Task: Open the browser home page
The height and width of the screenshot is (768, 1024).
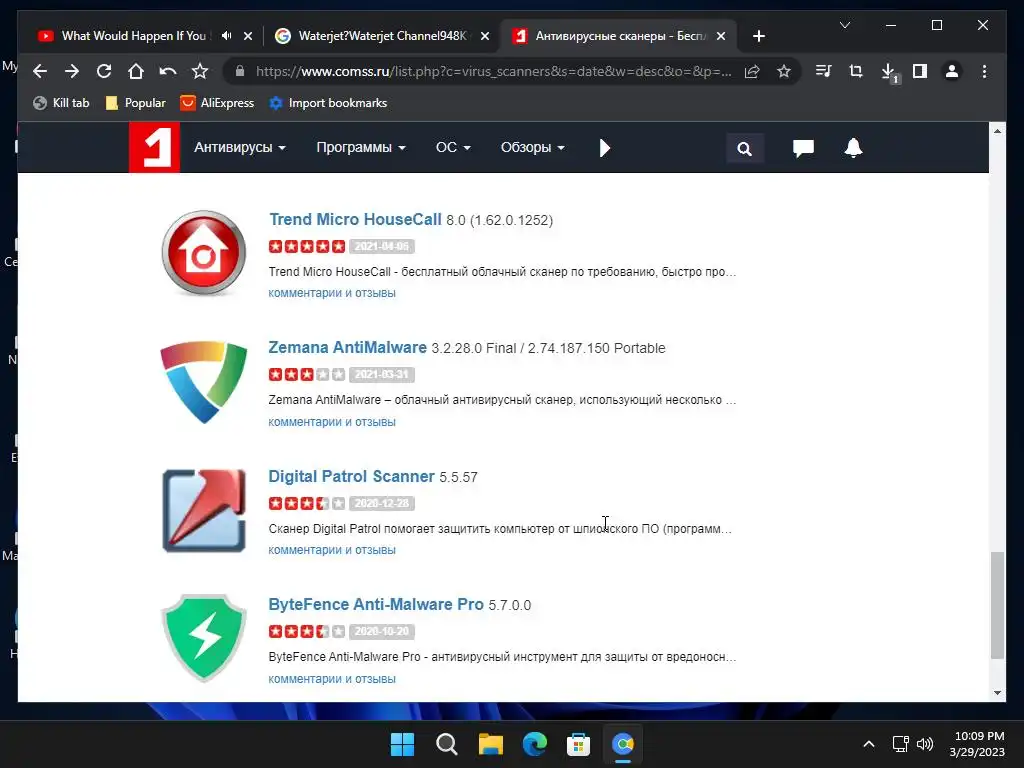Action: 136,71
